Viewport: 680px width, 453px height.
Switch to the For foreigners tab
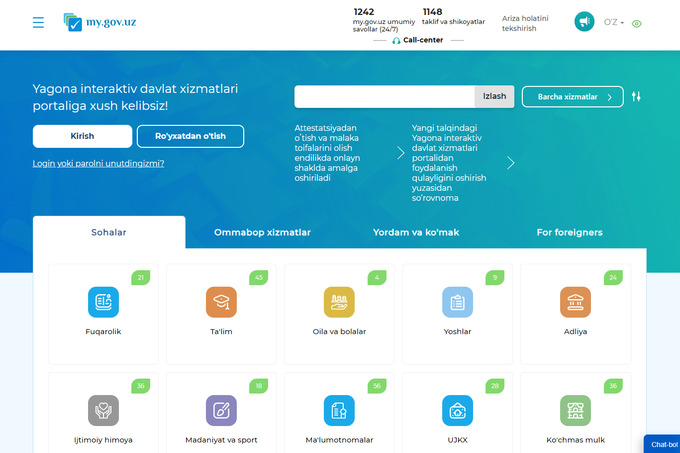coord(569,232)
